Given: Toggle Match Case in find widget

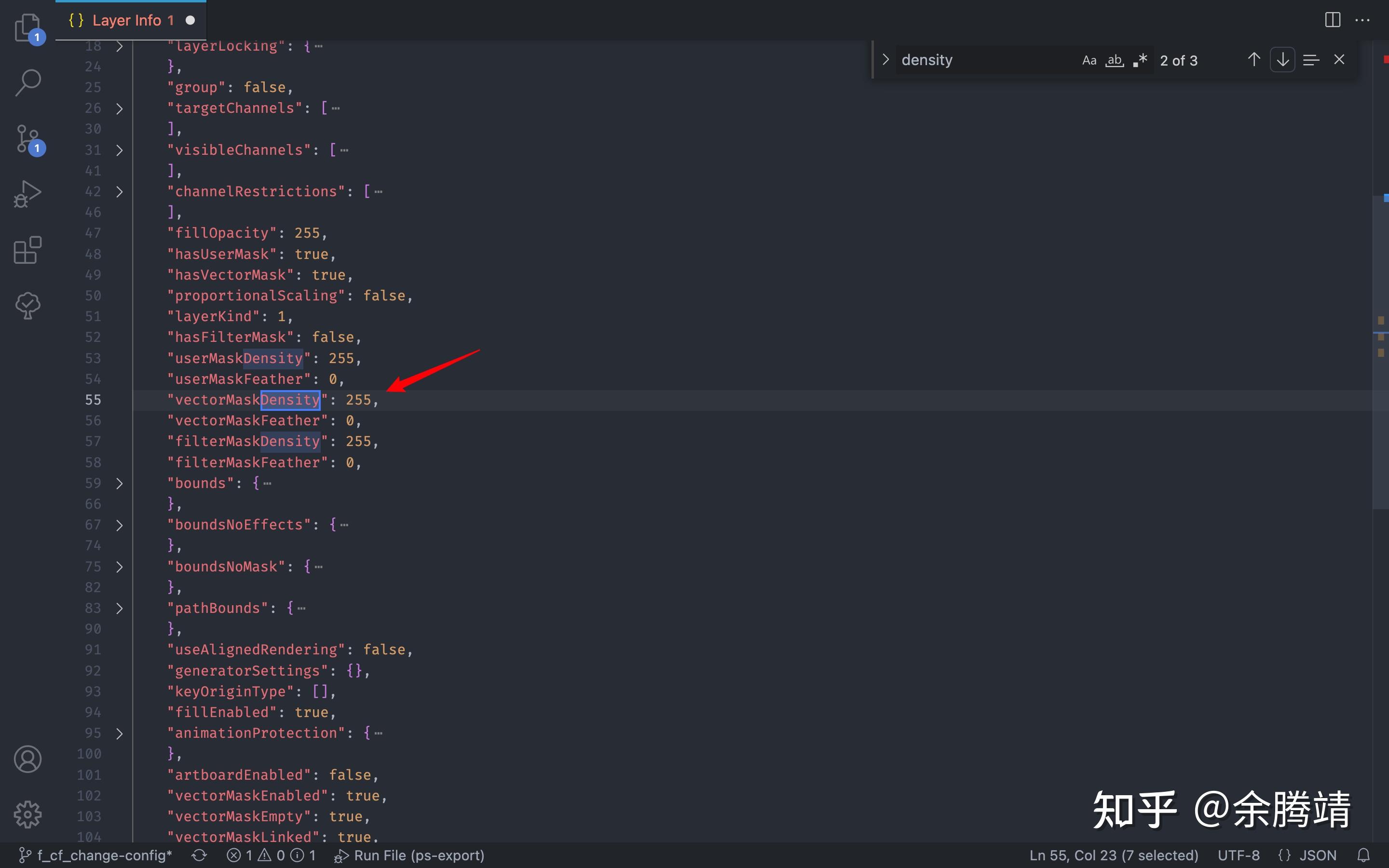Looking at the screenshot, I should pyautogui.click(x=1089, y=60).
